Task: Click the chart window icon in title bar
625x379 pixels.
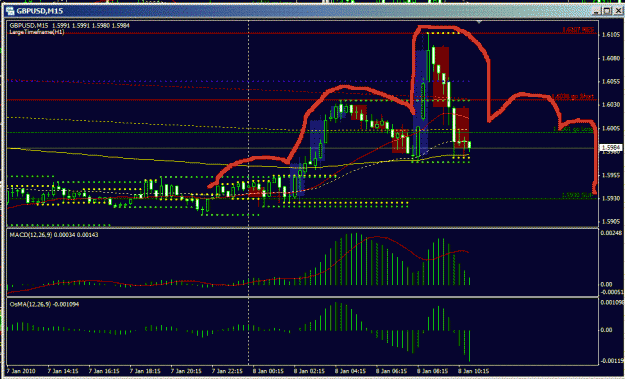Action: pos(10,11)
